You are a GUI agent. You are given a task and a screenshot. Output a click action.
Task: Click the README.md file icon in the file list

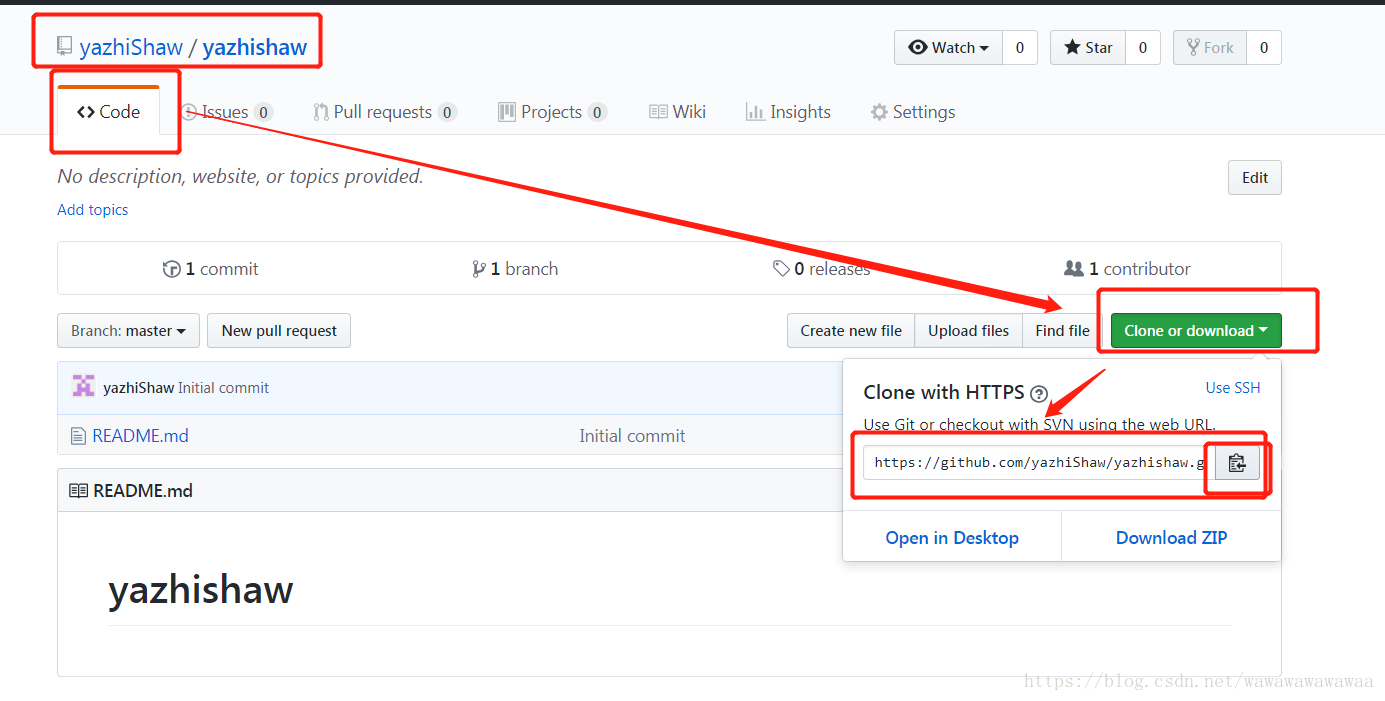tap(78, 436)
